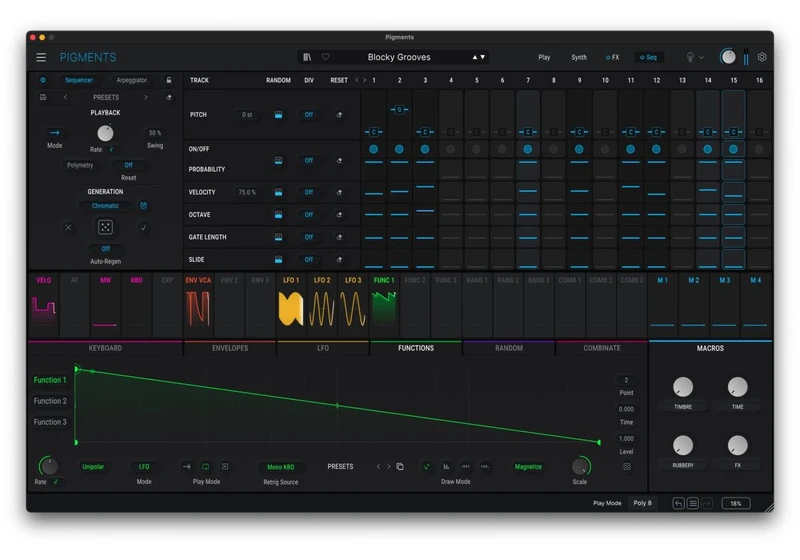Open the Chromatic scale dropdown
The image size is (800, 560).
point(105,206)
